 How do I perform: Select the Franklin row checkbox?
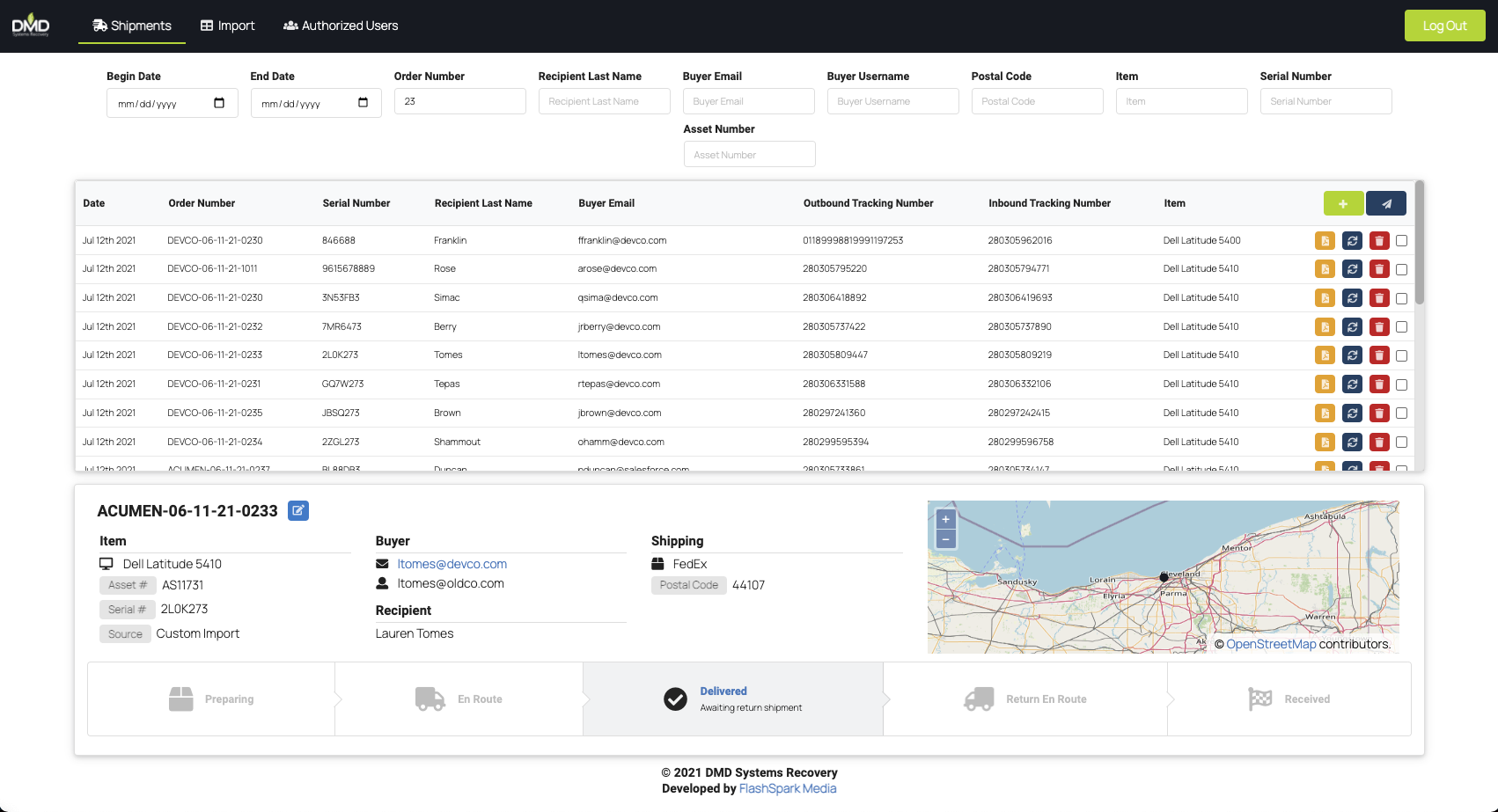point(1401,240)
